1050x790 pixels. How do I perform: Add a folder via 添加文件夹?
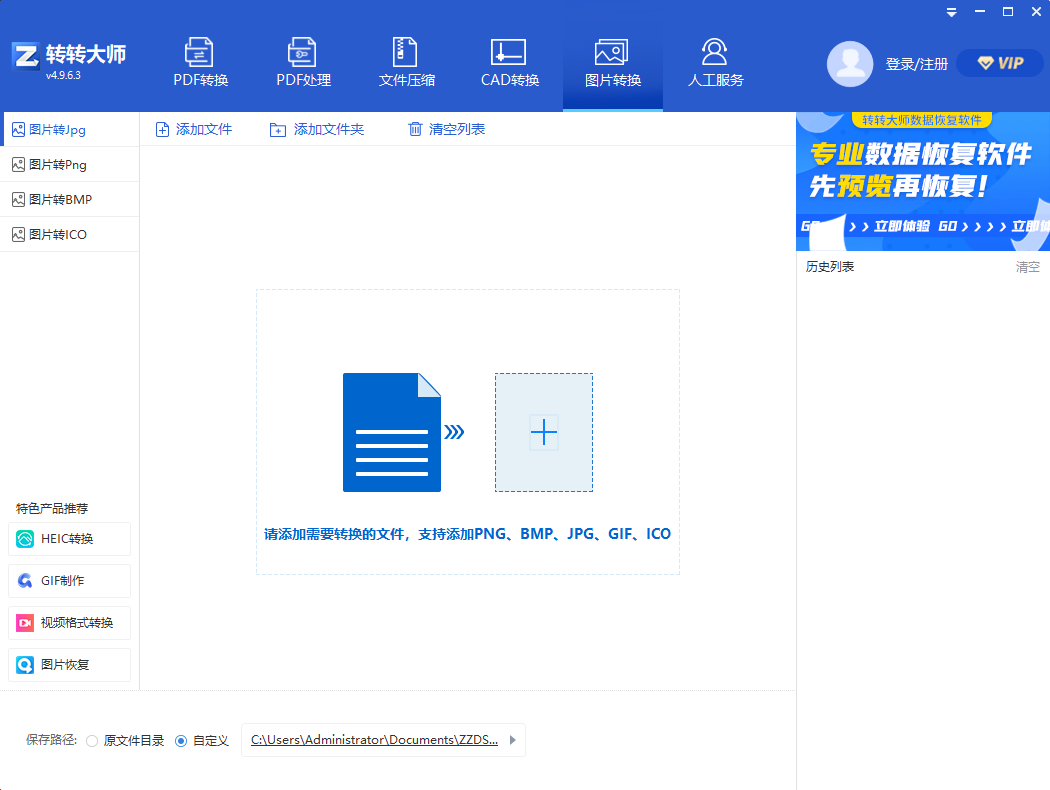coord(317,129)
